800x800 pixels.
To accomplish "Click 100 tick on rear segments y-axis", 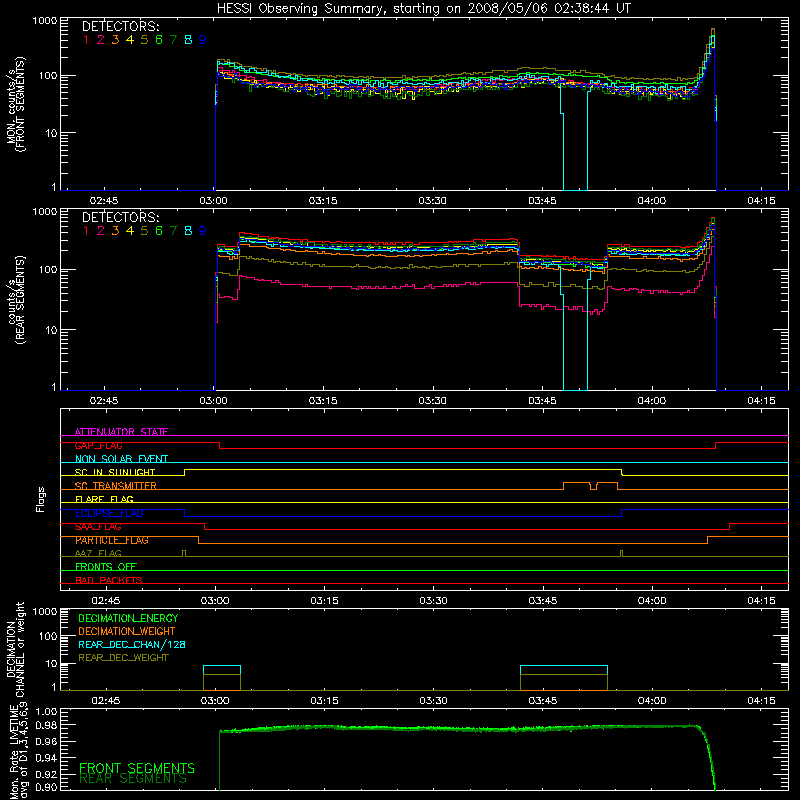I will pos(48,269).
